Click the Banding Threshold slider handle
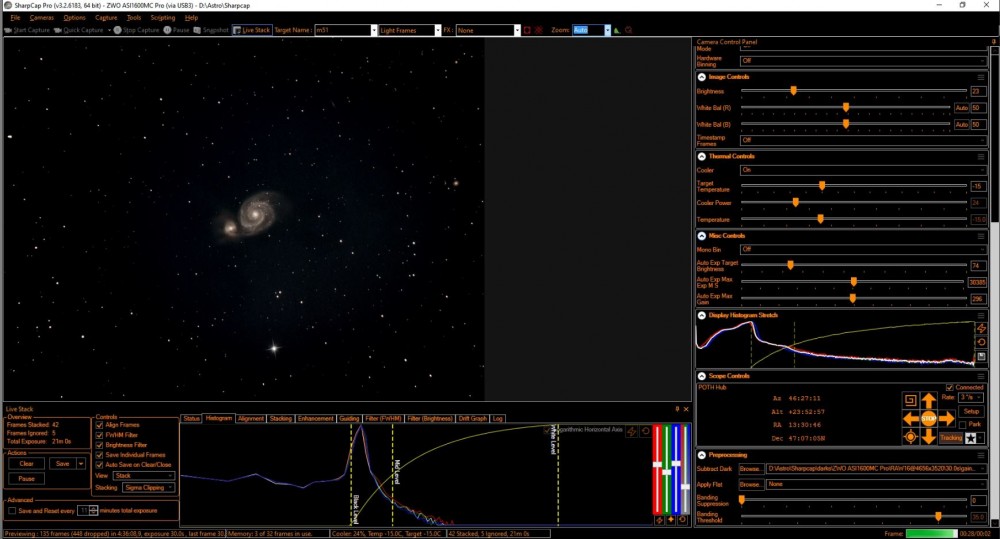Image resolution: width=1000 pixels, height=539 pixels. point(938,517)
